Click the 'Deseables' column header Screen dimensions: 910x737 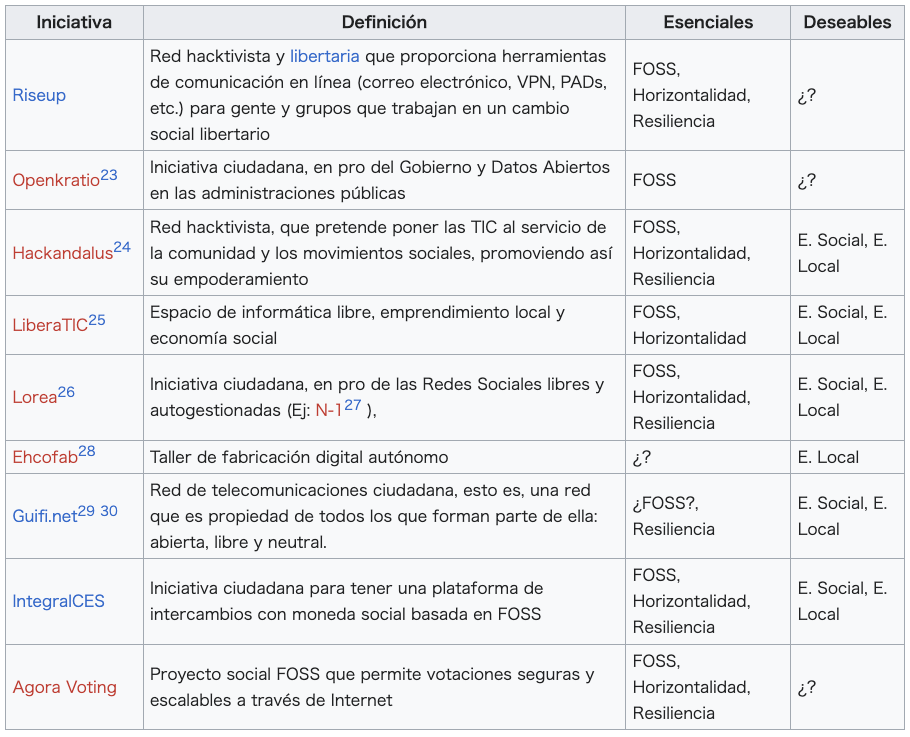pyautogui.click(x=847, y=23)
